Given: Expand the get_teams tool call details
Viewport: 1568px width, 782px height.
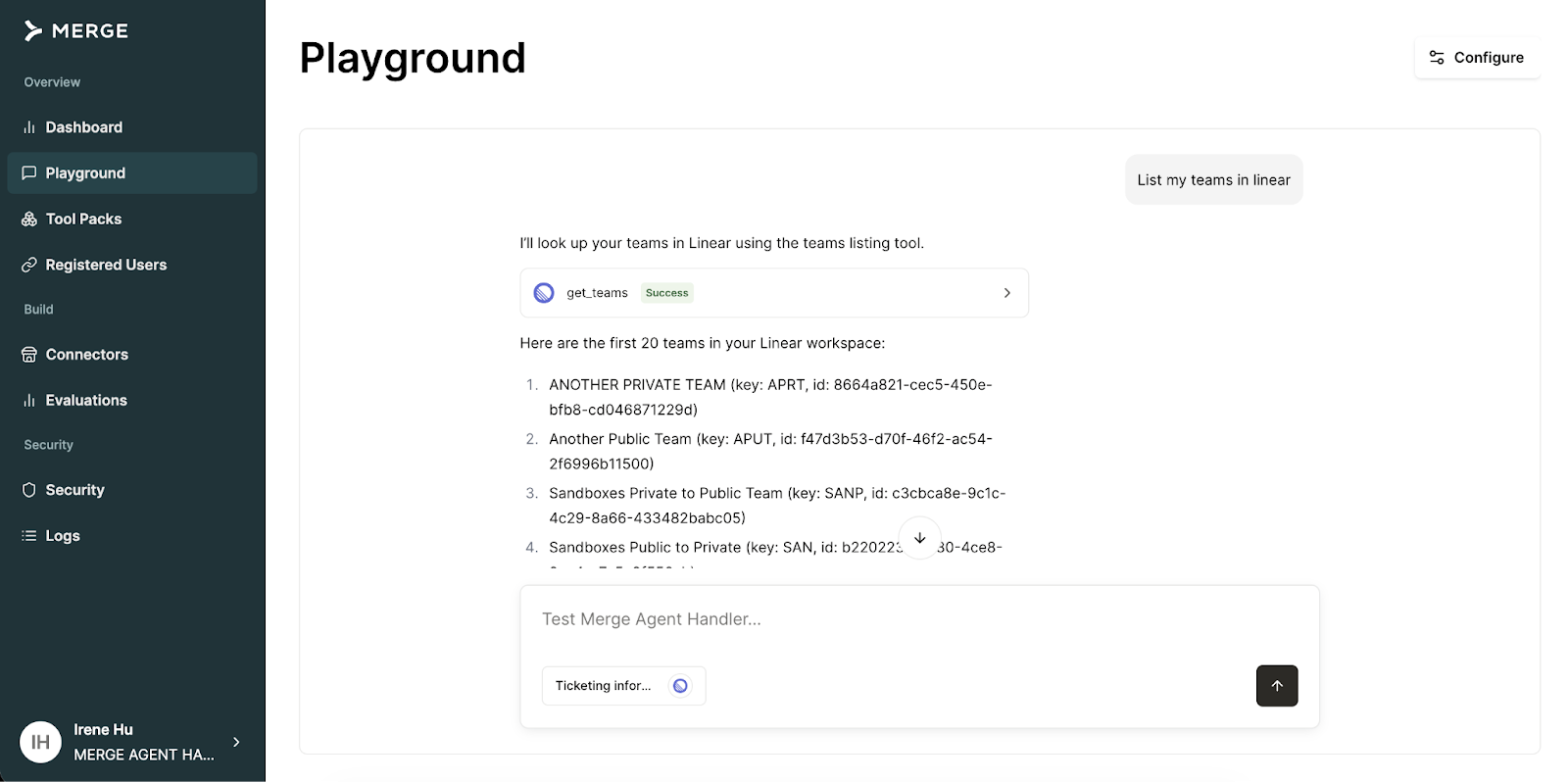Looking at the screenshot, I should [x=1006, y=293].
